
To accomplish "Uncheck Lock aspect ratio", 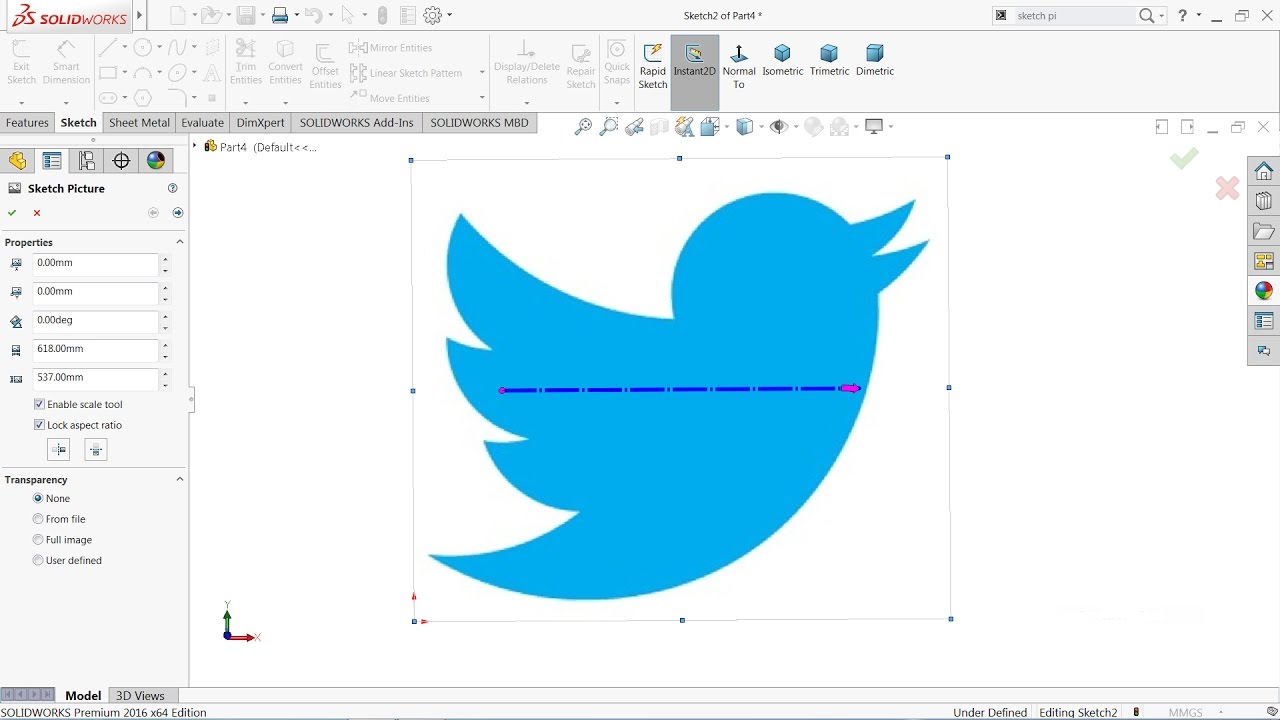I will (39, 425).
